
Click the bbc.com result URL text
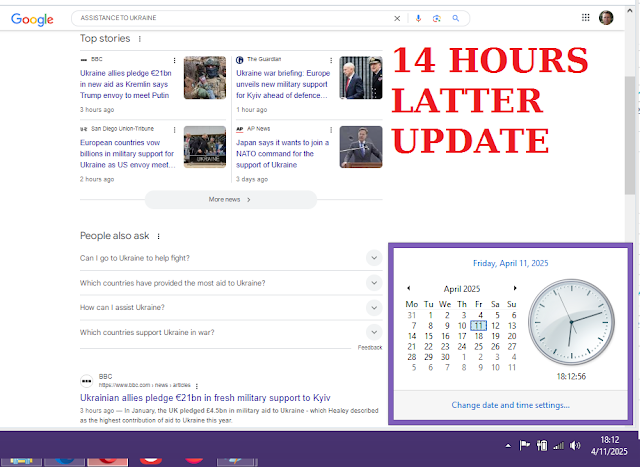pyautogui.click(x=144, y=385)
